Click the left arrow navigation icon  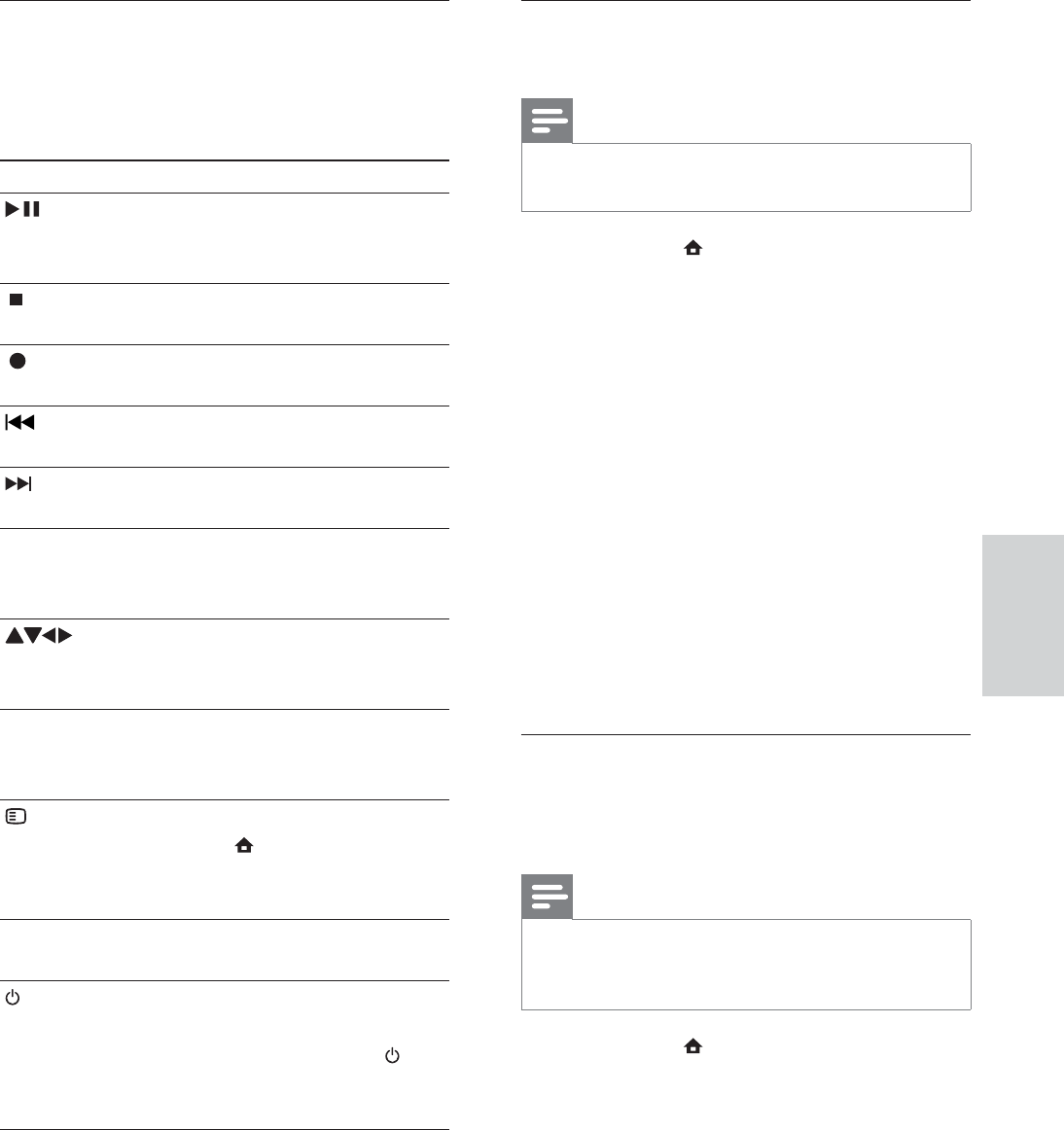coord(49,635)
